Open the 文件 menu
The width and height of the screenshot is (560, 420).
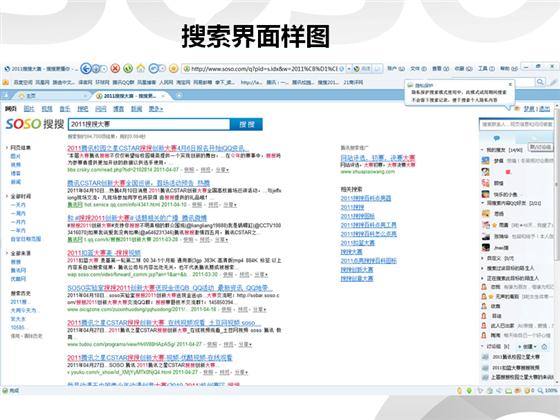pos(418,68)
